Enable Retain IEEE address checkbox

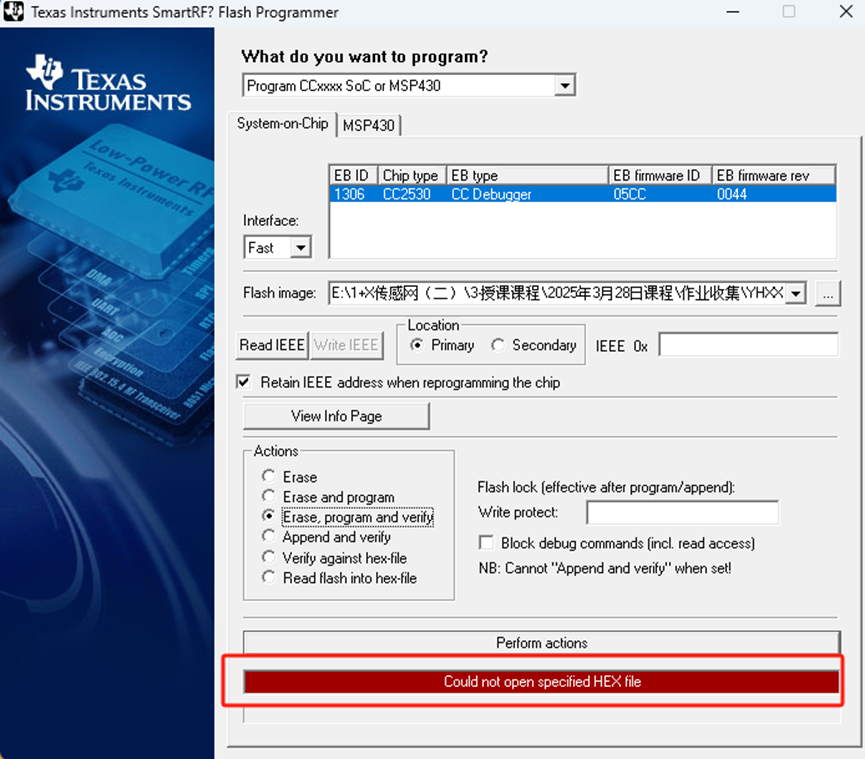[243, 382]
